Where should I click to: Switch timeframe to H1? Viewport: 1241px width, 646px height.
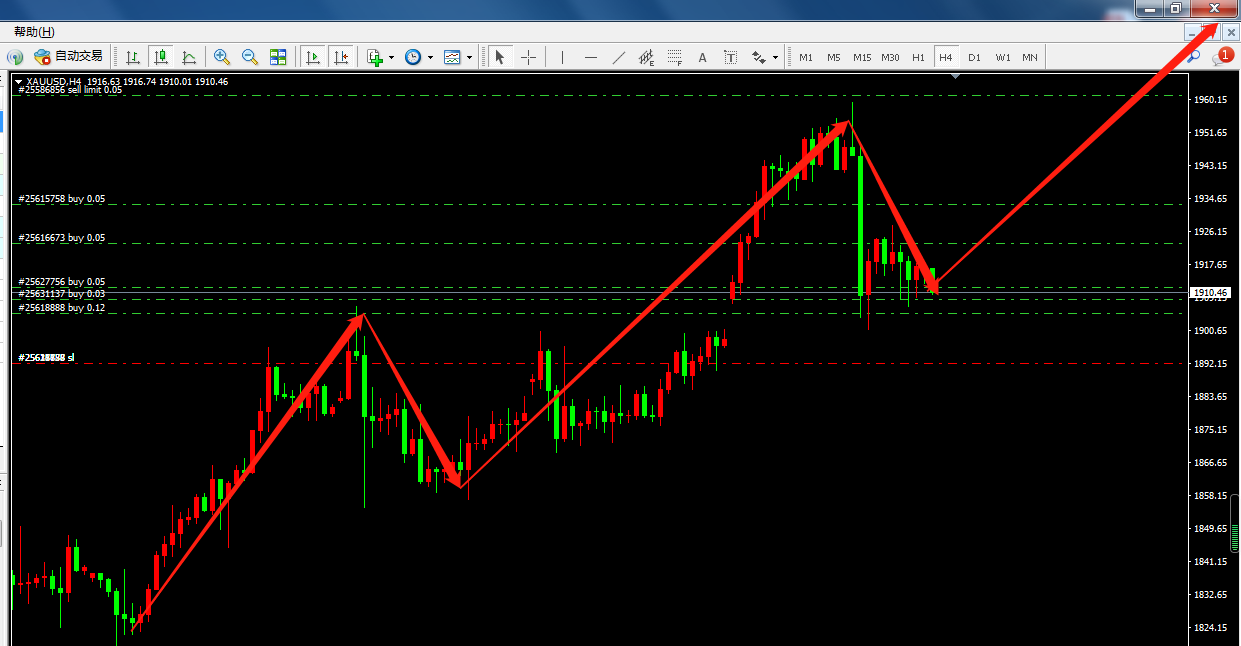click(918, 57)
